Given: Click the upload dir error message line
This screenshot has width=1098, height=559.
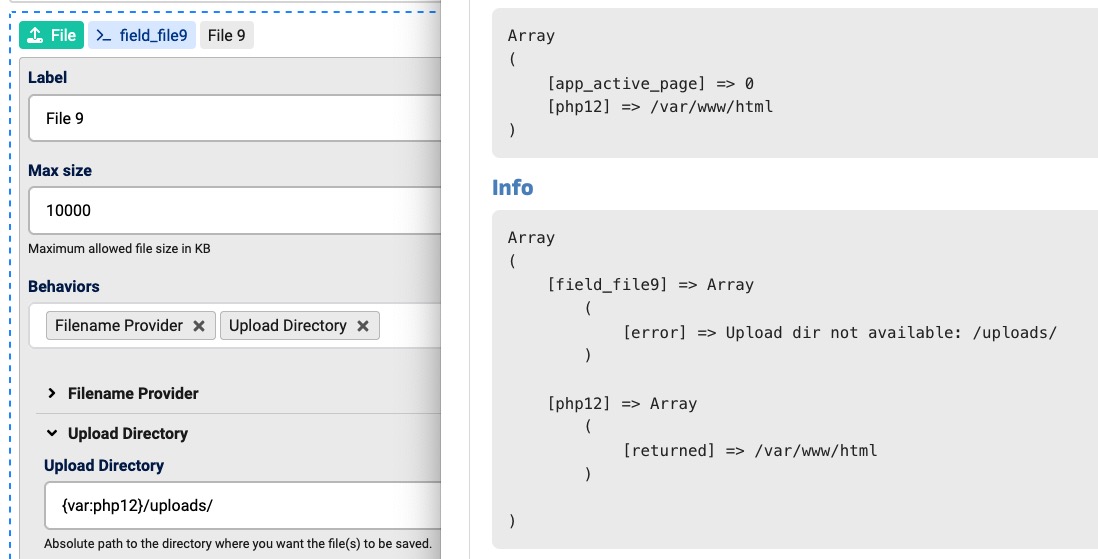Looking at the screenshot, I should [x=839, y=332].
